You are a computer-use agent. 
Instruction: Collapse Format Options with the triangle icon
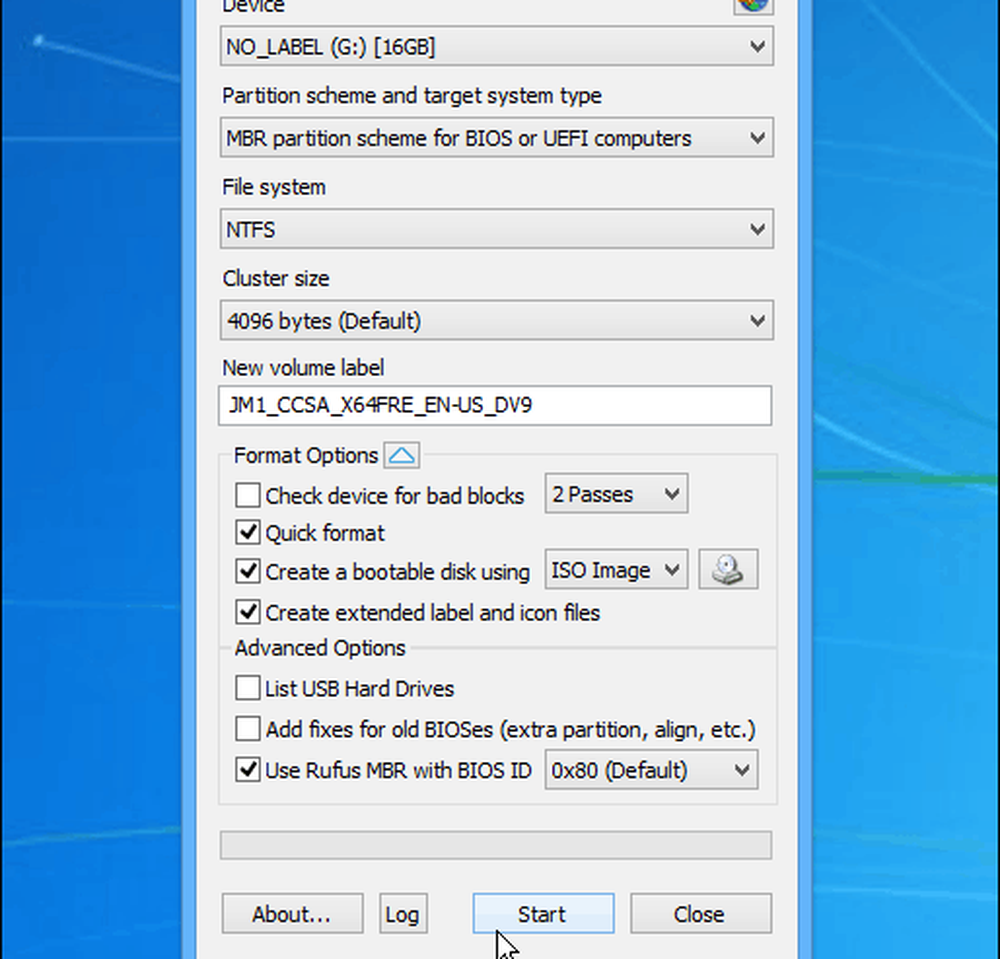pyautogui.click(x=401, y=456)
